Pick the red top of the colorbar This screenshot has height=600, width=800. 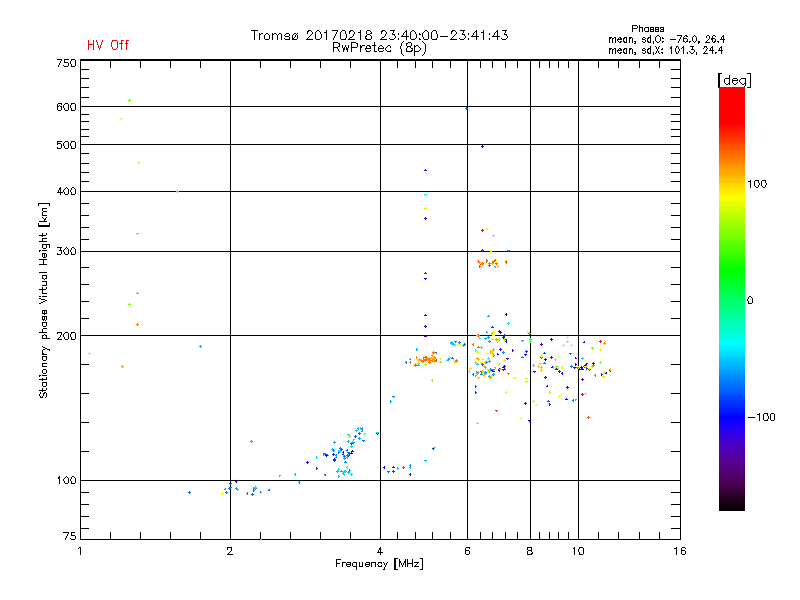click(731, 93)
